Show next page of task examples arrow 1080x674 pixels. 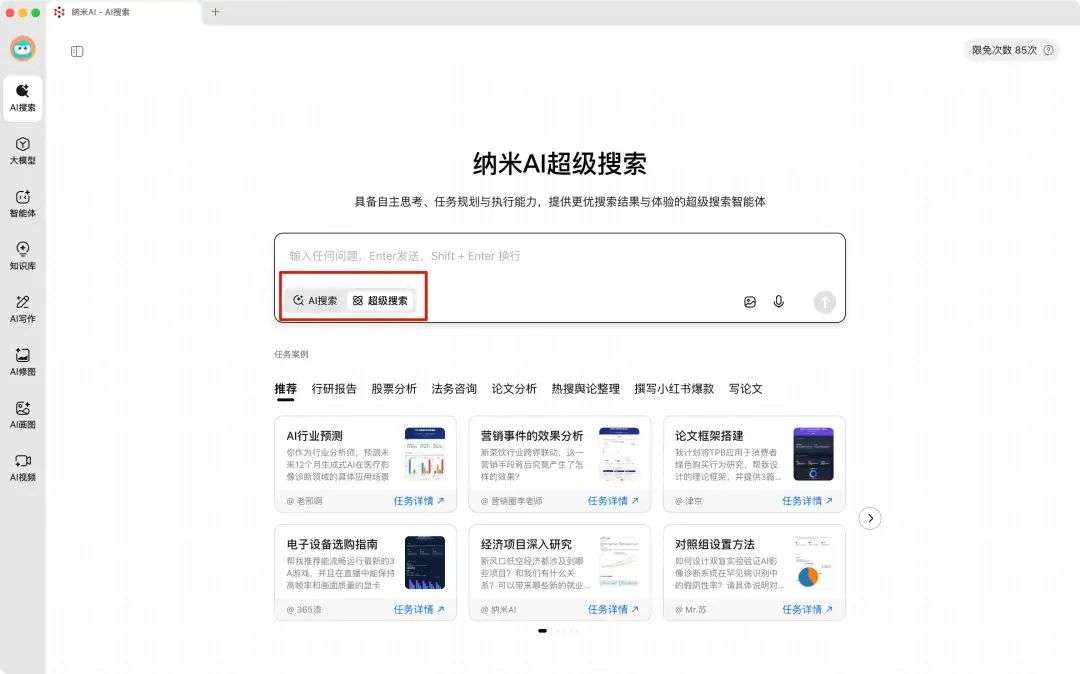870,518
